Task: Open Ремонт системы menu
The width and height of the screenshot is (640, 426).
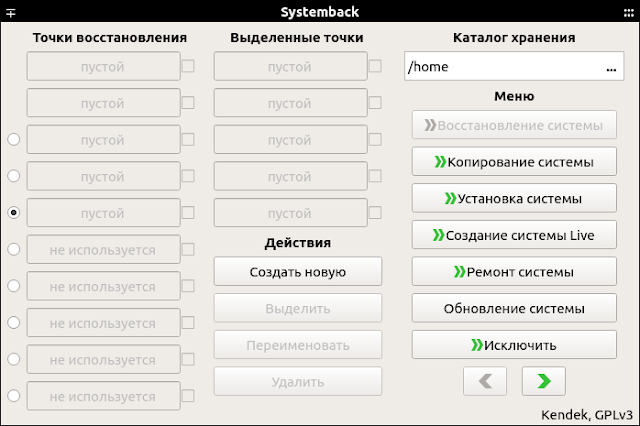Action: coord(514,272)
